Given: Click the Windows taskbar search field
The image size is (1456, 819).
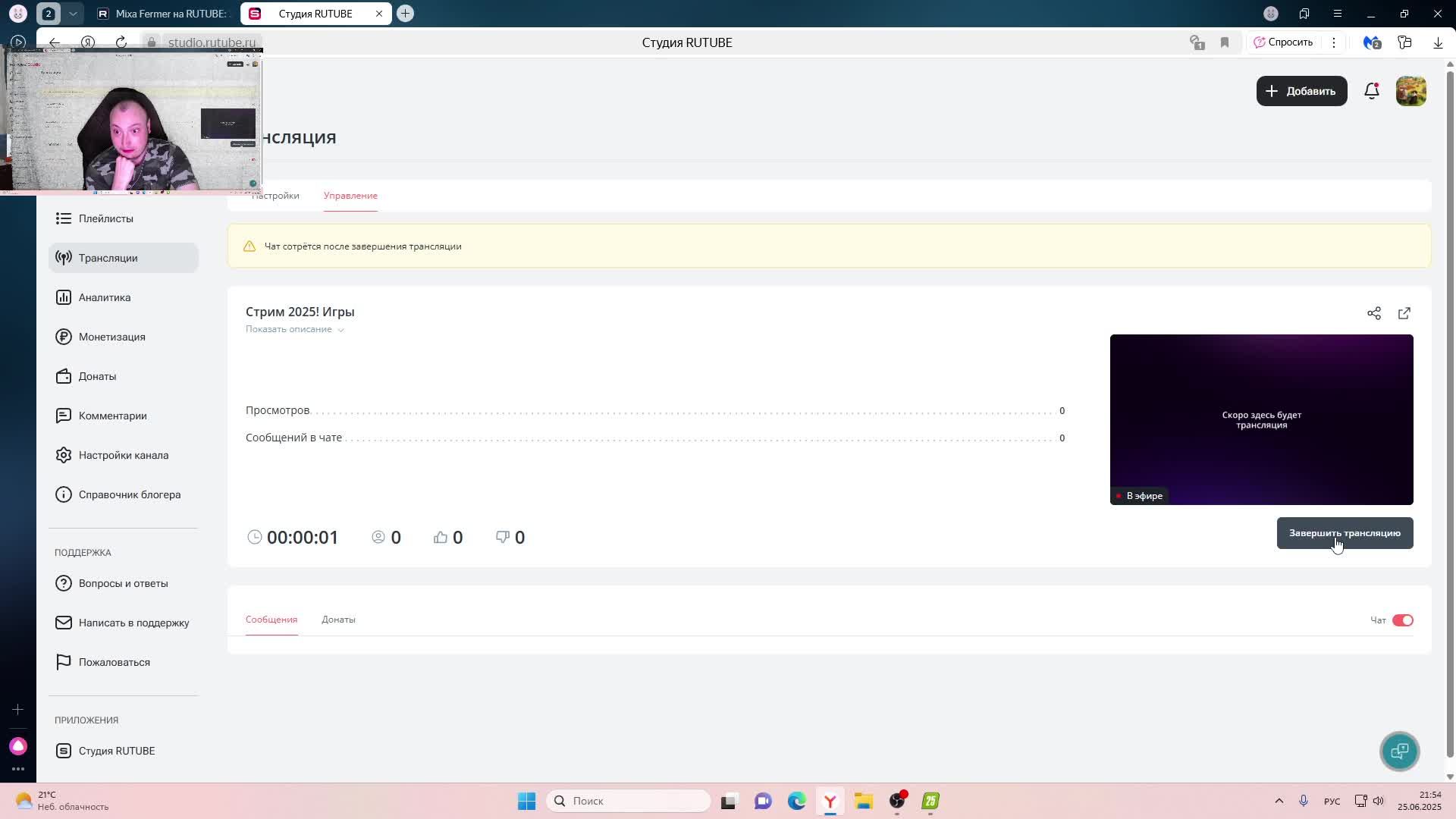Looking at the screenshot, I should click(629, 801).
